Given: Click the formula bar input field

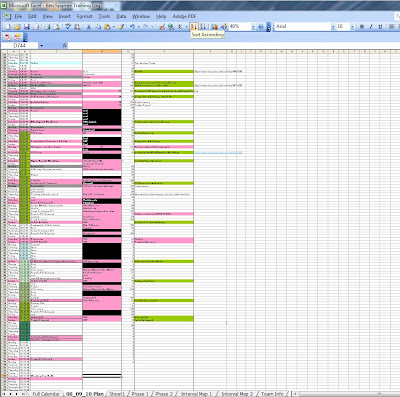Looking at the screenshot, I should click(x=233, y=46).
